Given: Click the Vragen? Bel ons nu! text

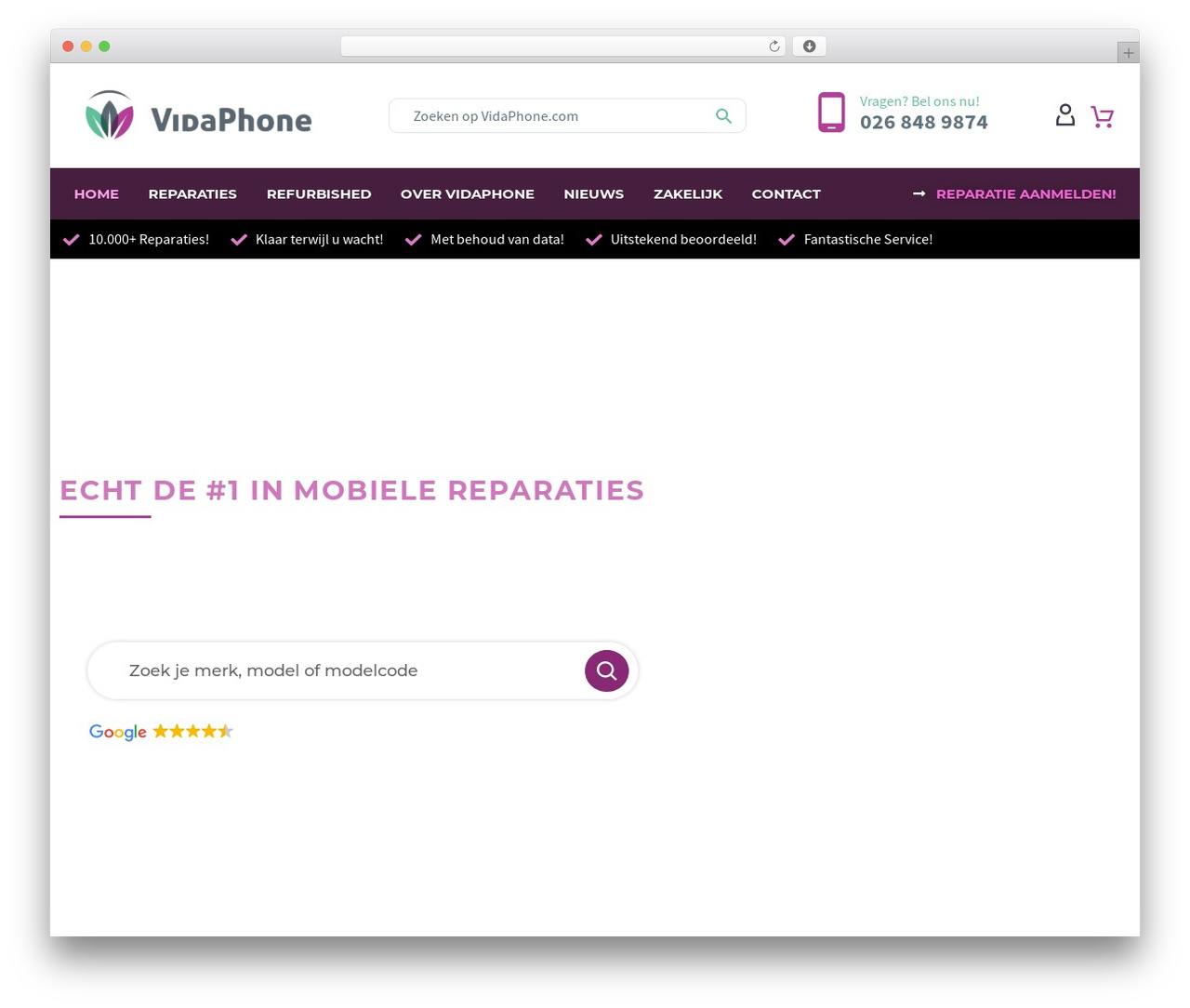Looking at the screenshot, I should click(919, 101).
